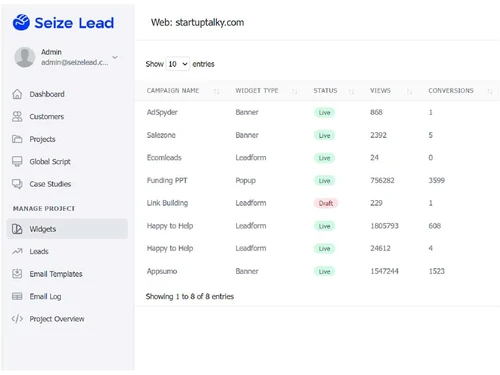
Task: Click the Widgets sidebar icon
Action: point(17,229)
